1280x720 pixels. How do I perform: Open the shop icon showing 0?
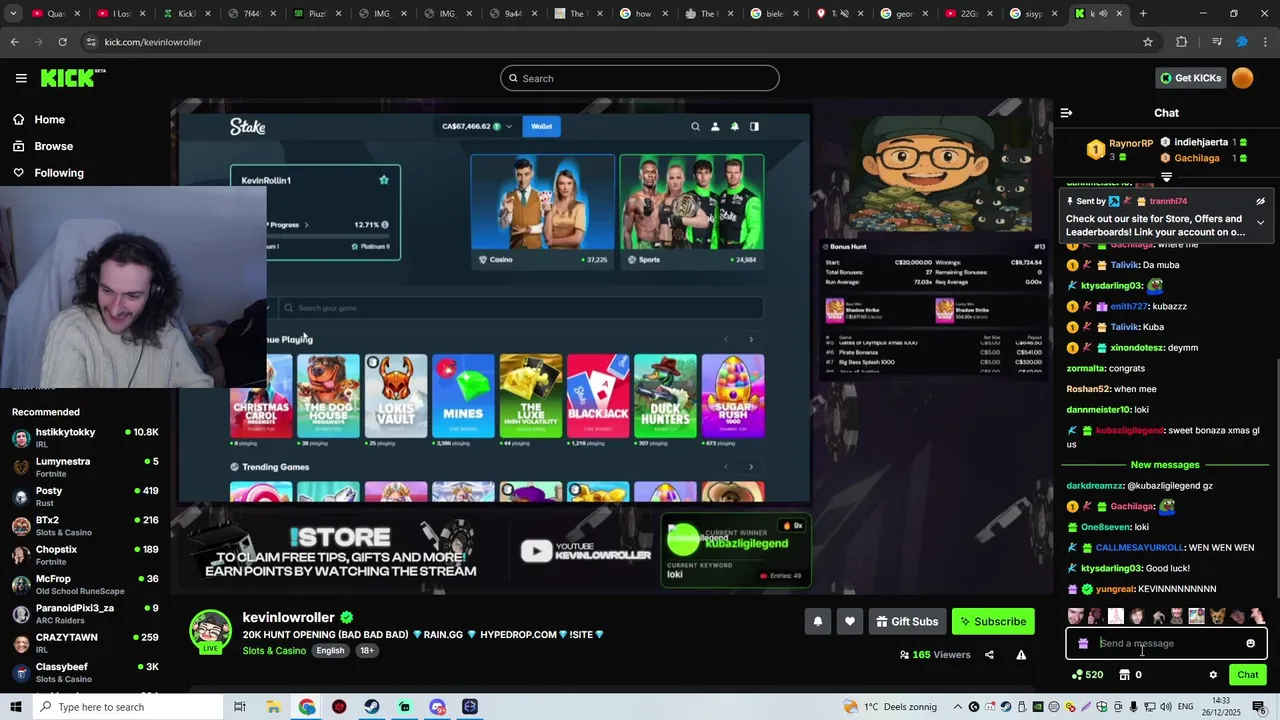[1130, 675]
